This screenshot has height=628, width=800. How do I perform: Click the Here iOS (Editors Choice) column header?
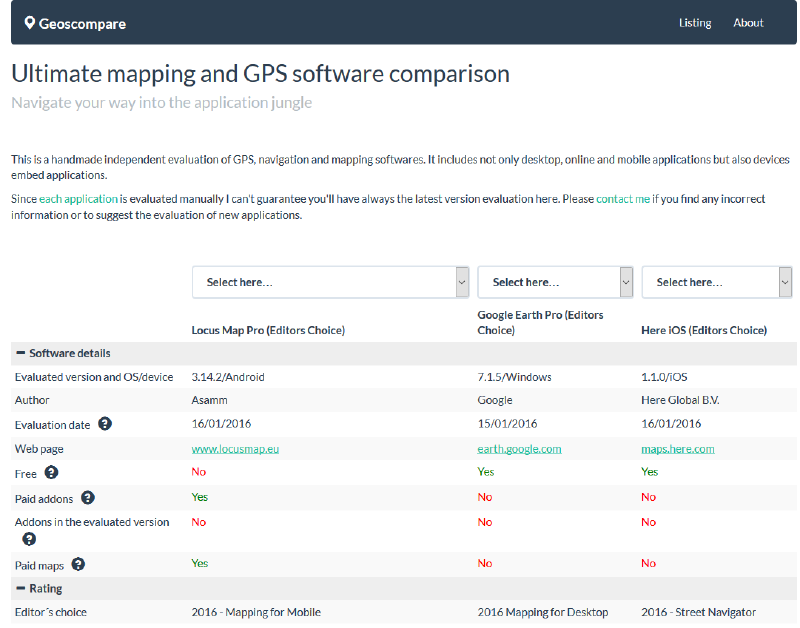[x=704, y=330]
